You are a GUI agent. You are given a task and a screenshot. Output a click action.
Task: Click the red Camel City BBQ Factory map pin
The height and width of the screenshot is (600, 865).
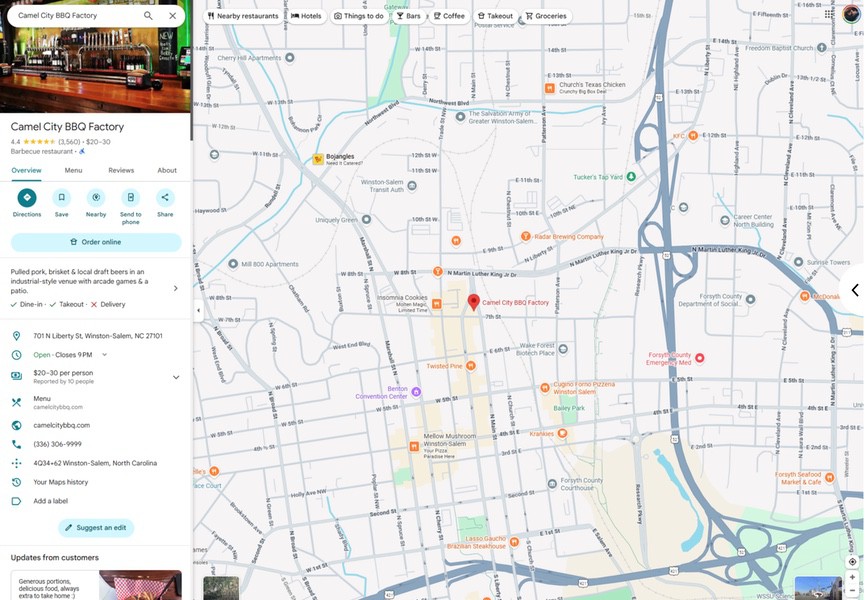pyautogui.click(x=473, y=302)
